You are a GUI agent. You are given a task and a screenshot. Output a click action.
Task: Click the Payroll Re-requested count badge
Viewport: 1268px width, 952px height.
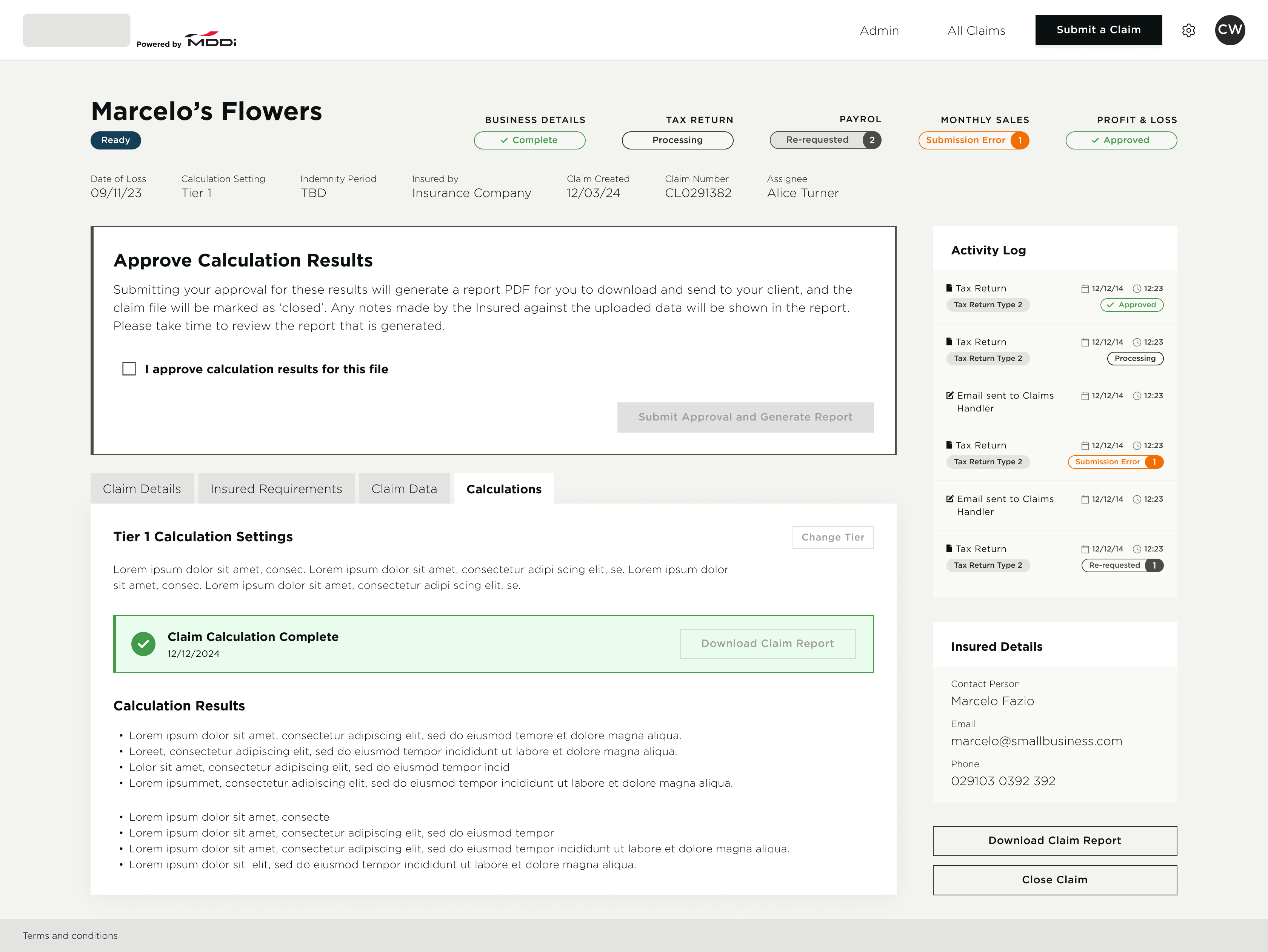tap(872, 140)
